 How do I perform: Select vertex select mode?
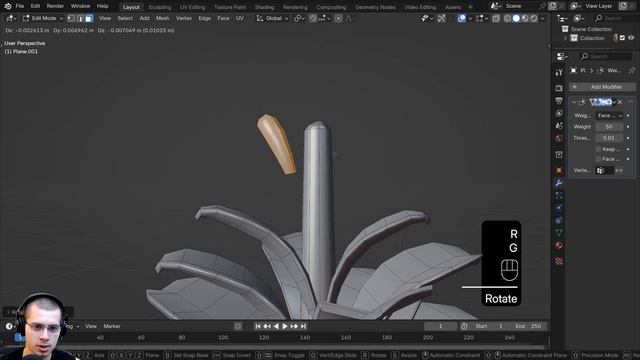pos(71,18)
